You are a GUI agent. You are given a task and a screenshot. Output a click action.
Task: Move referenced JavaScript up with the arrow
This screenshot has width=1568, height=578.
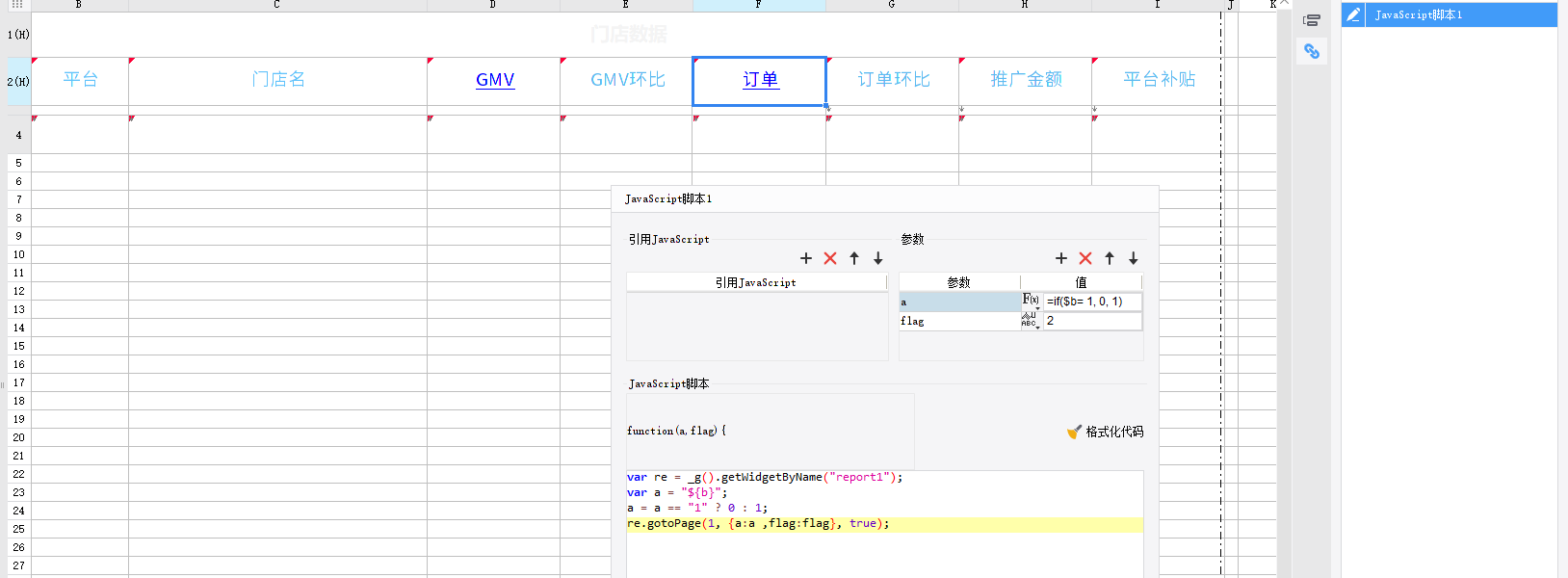click(854, 258)
